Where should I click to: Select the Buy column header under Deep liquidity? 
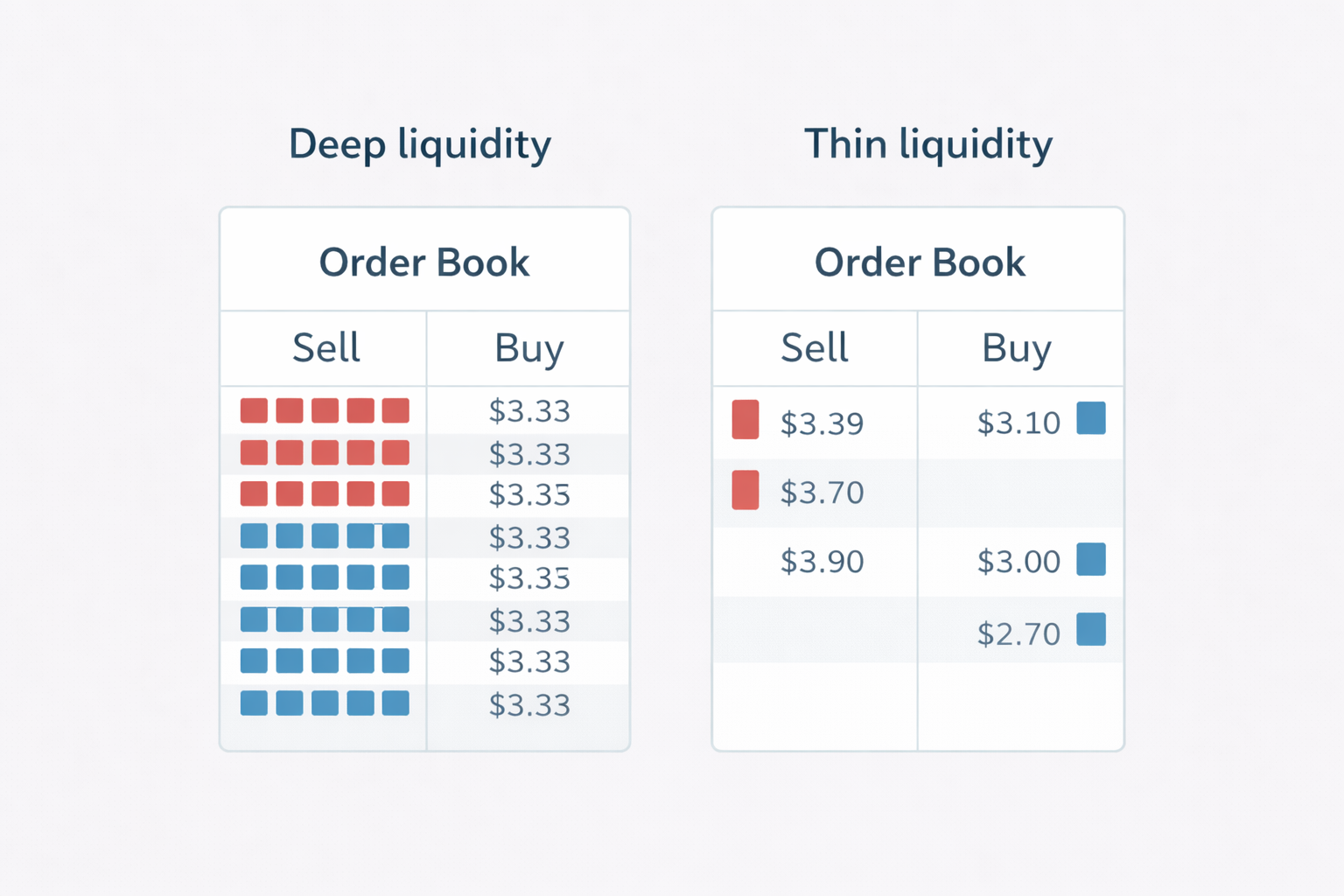[x=528, y=348]
